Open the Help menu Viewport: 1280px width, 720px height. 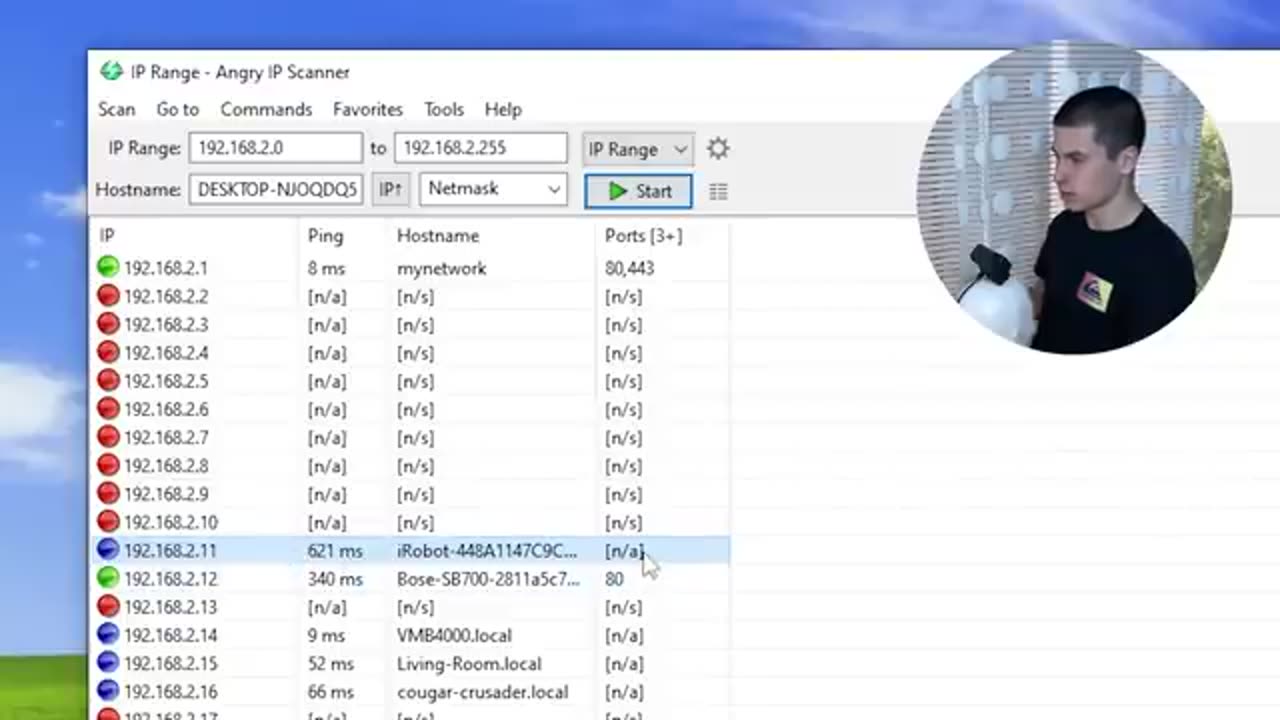tap(503, 109)
